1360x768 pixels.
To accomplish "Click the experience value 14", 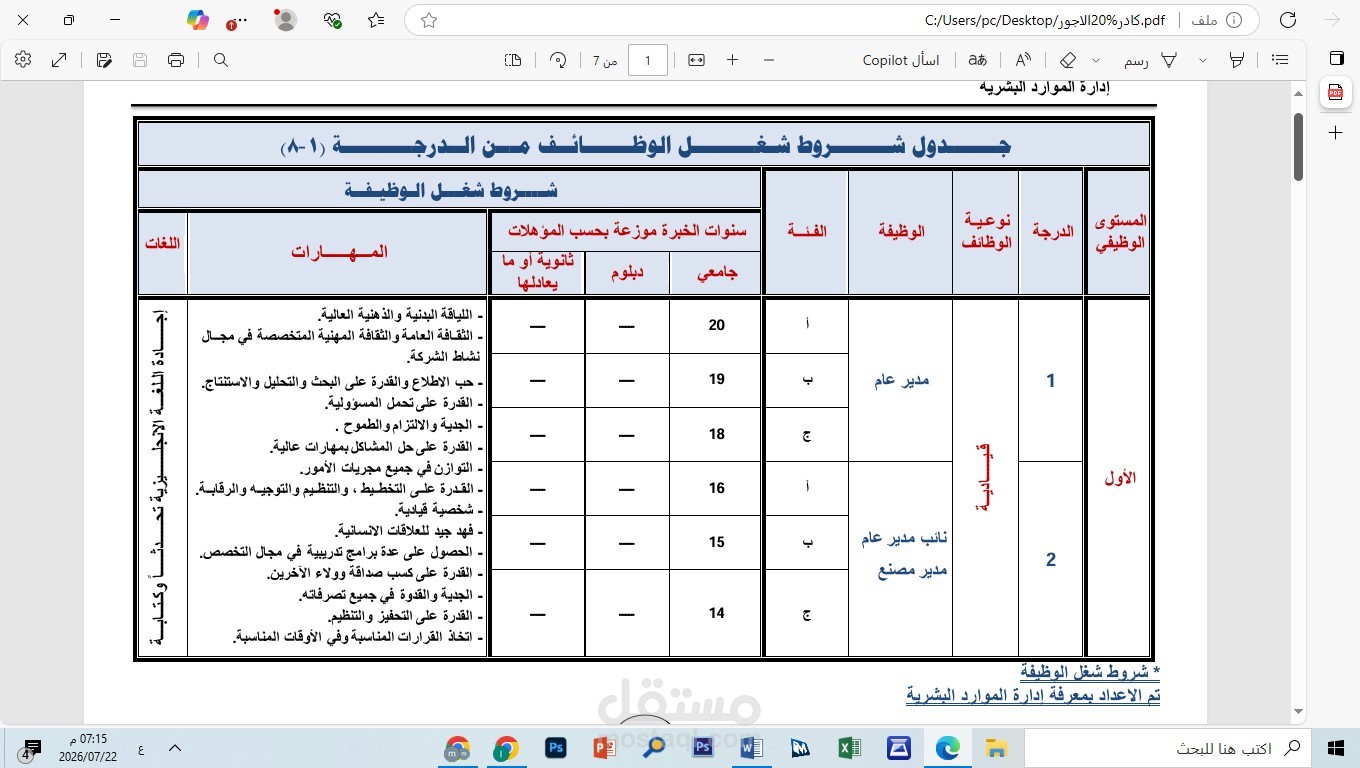I will click(716, 613).
